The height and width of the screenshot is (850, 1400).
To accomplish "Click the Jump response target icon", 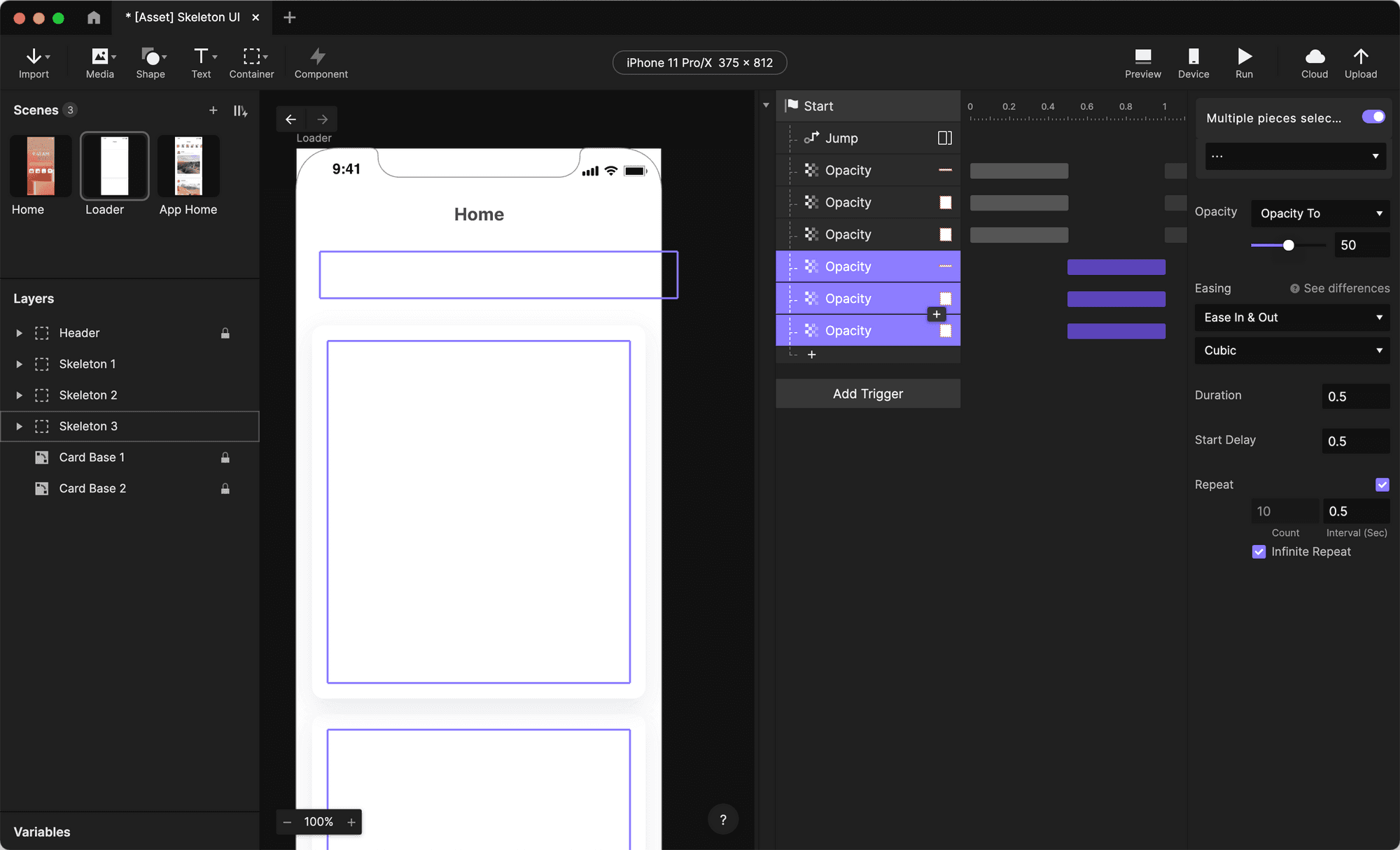I will 945,138.
